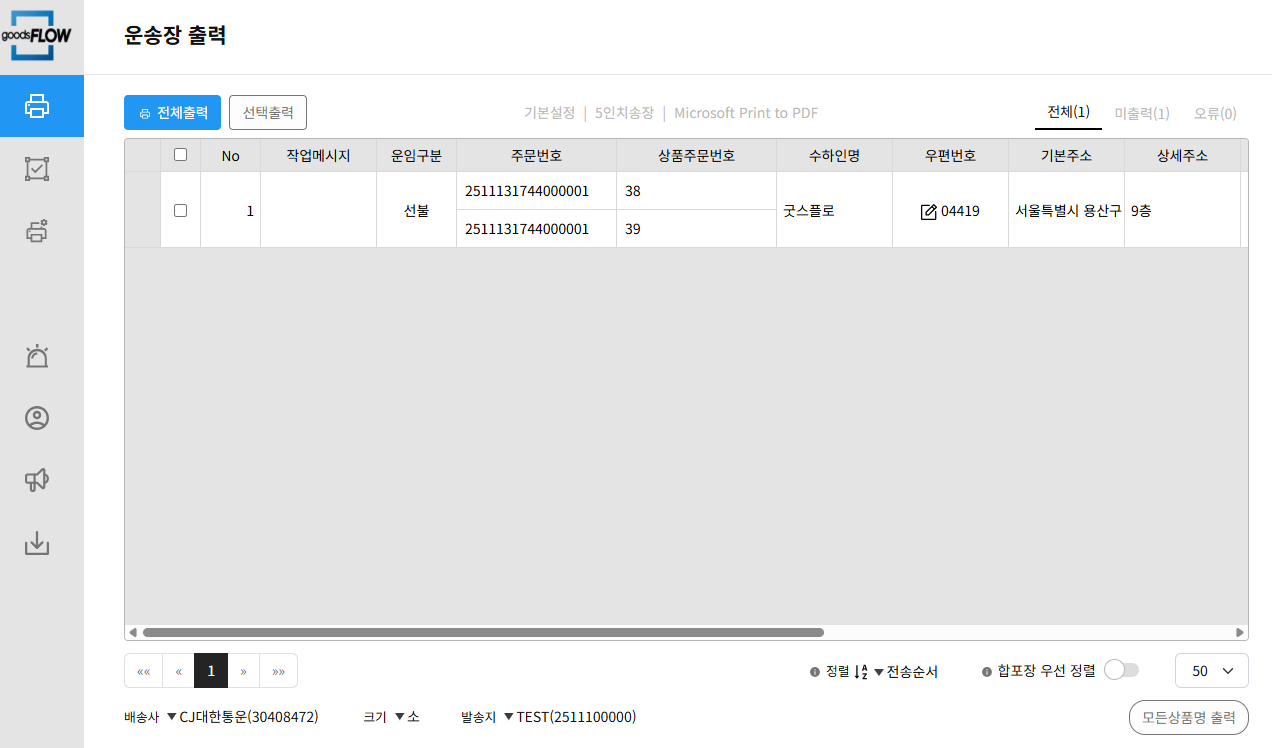Click the megaphone announcements icon
The image size is (1272, 748).
click(37, 481)
